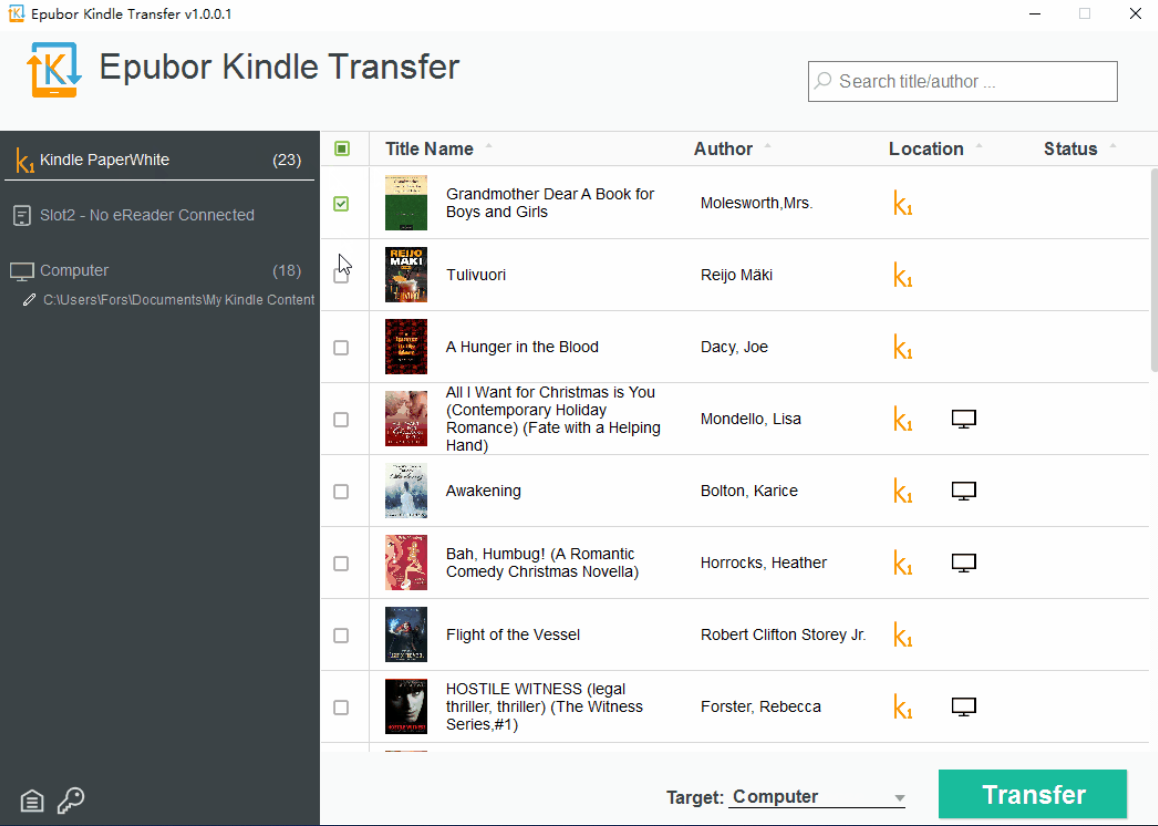Click the title 'Flight of the Vessel'
The height and width of the screenshot is (826, 1158).
(x=513, y=635)
